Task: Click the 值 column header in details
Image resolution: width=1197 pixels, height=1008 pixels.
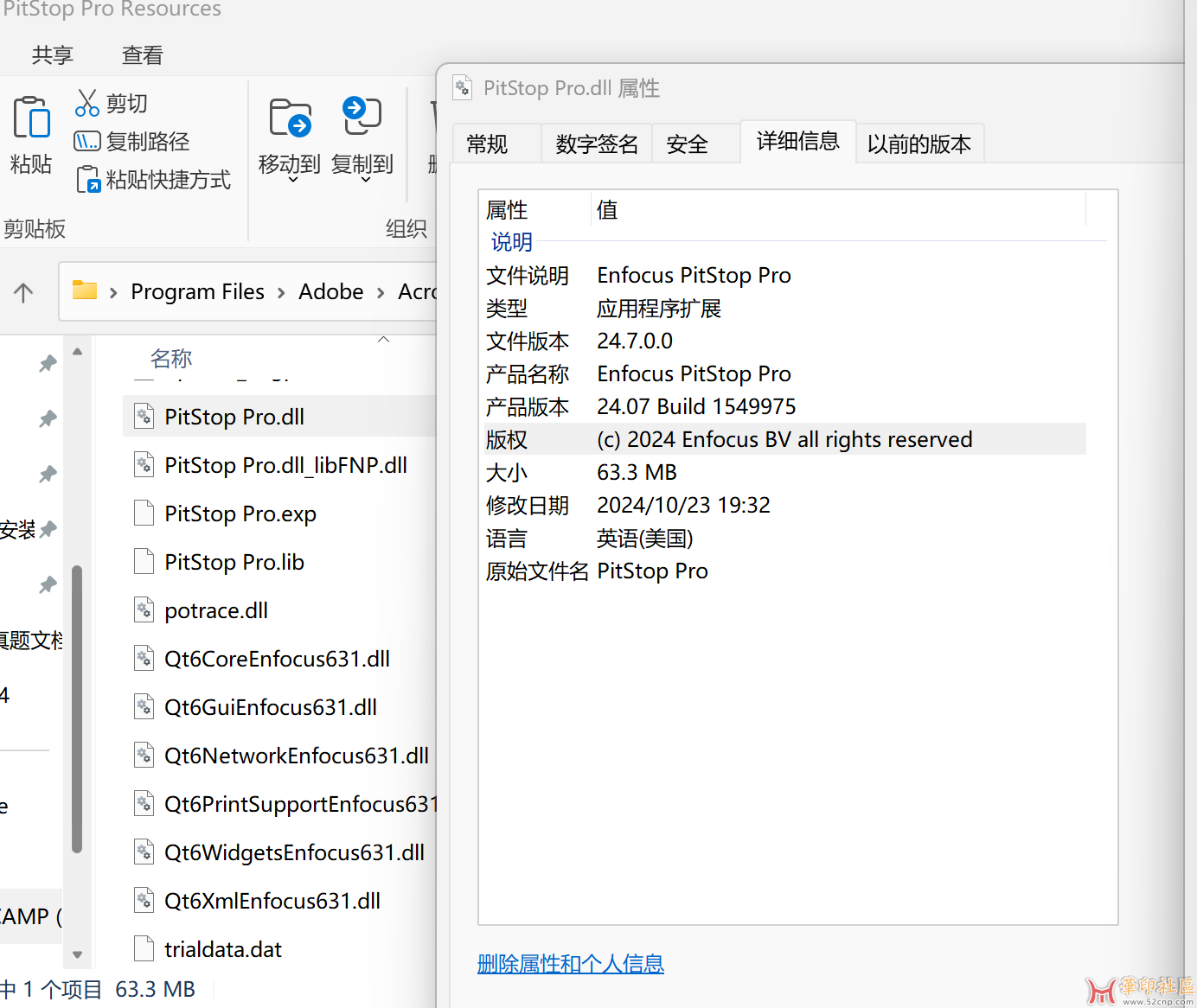Action: [607, 210]
